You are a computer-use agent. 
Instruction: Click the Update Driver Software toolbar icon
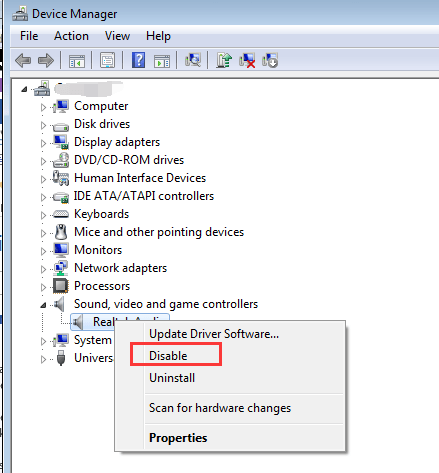click(x=224, y=60)
